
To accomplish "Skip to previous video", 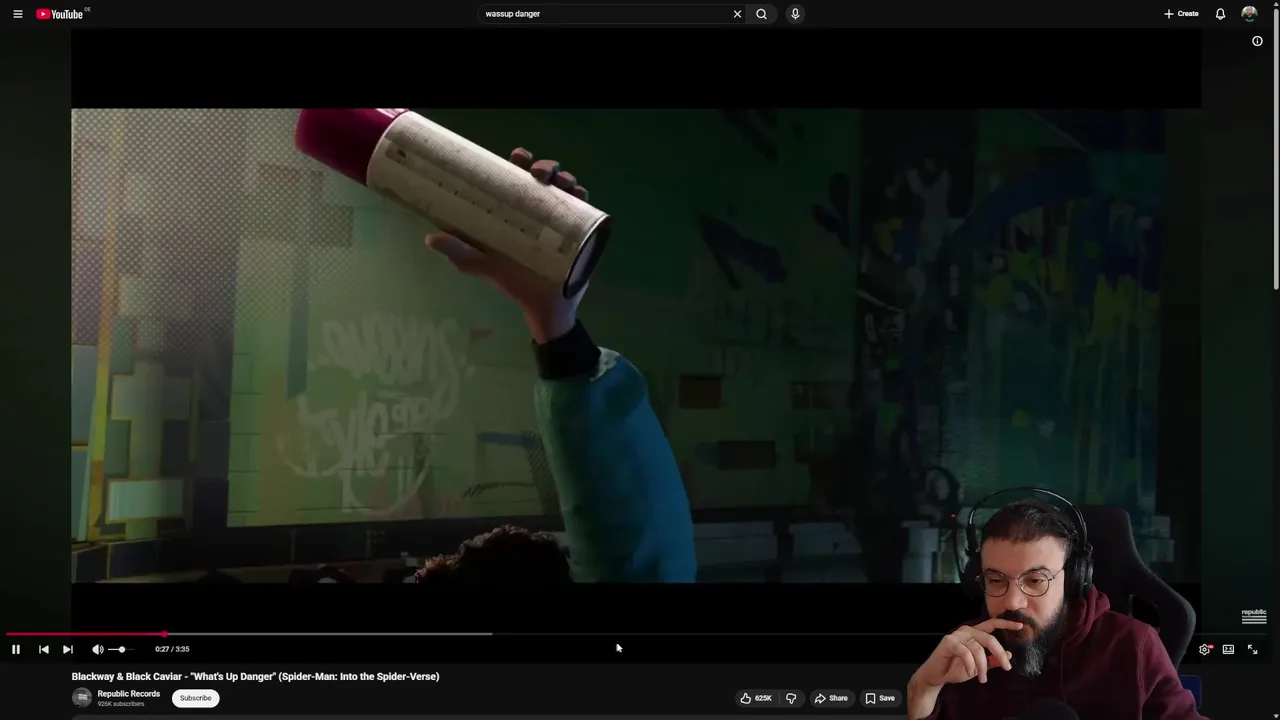I will [44, 649].
